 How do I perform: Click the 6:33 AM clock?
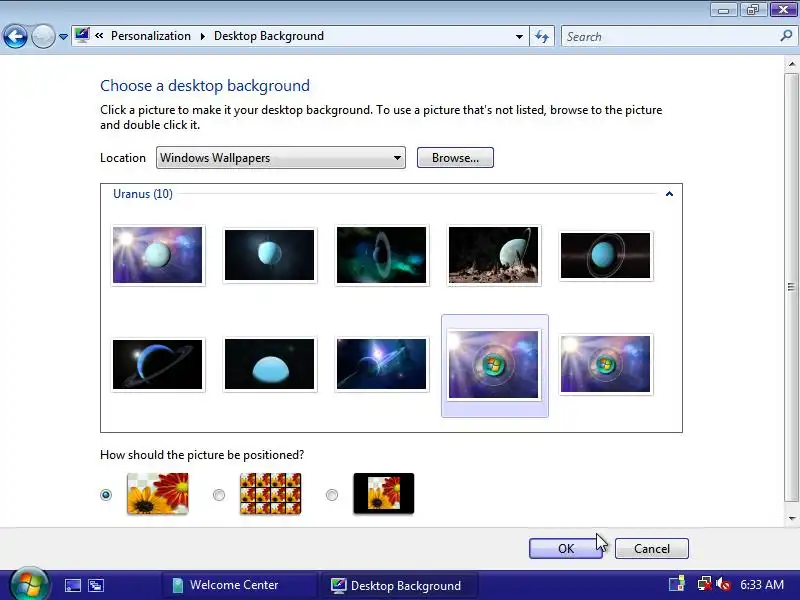762,585
